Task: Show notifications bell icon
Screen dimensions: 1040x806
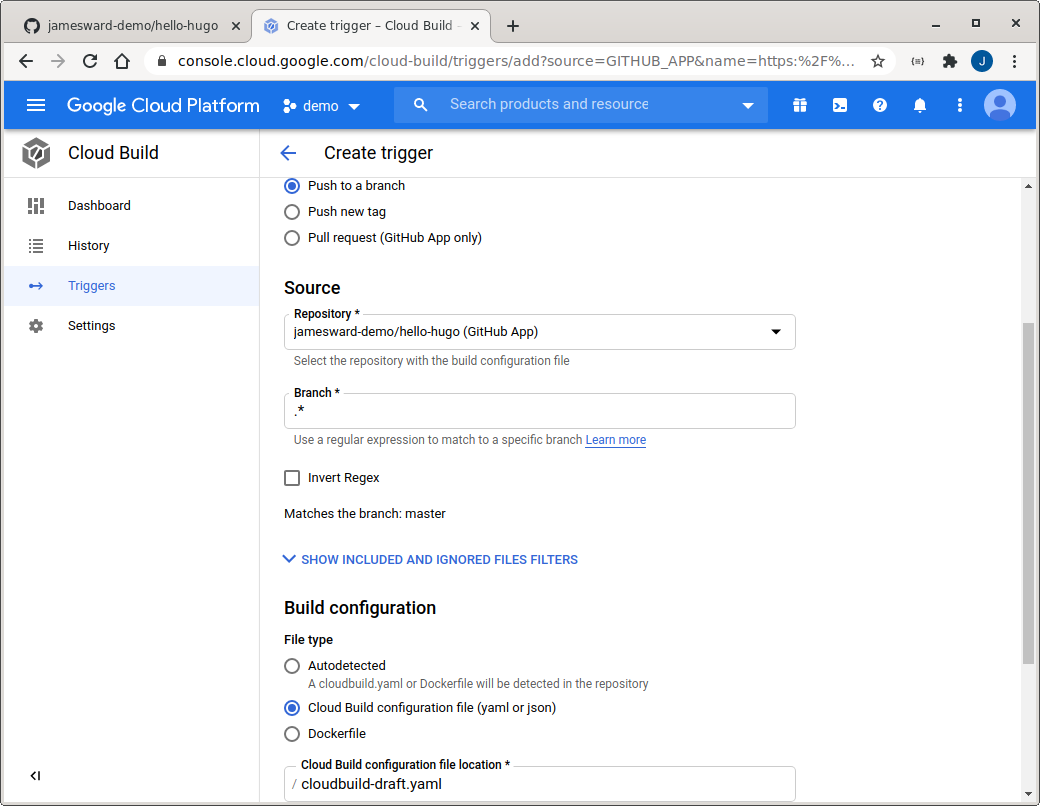Action: coord(920,105)
